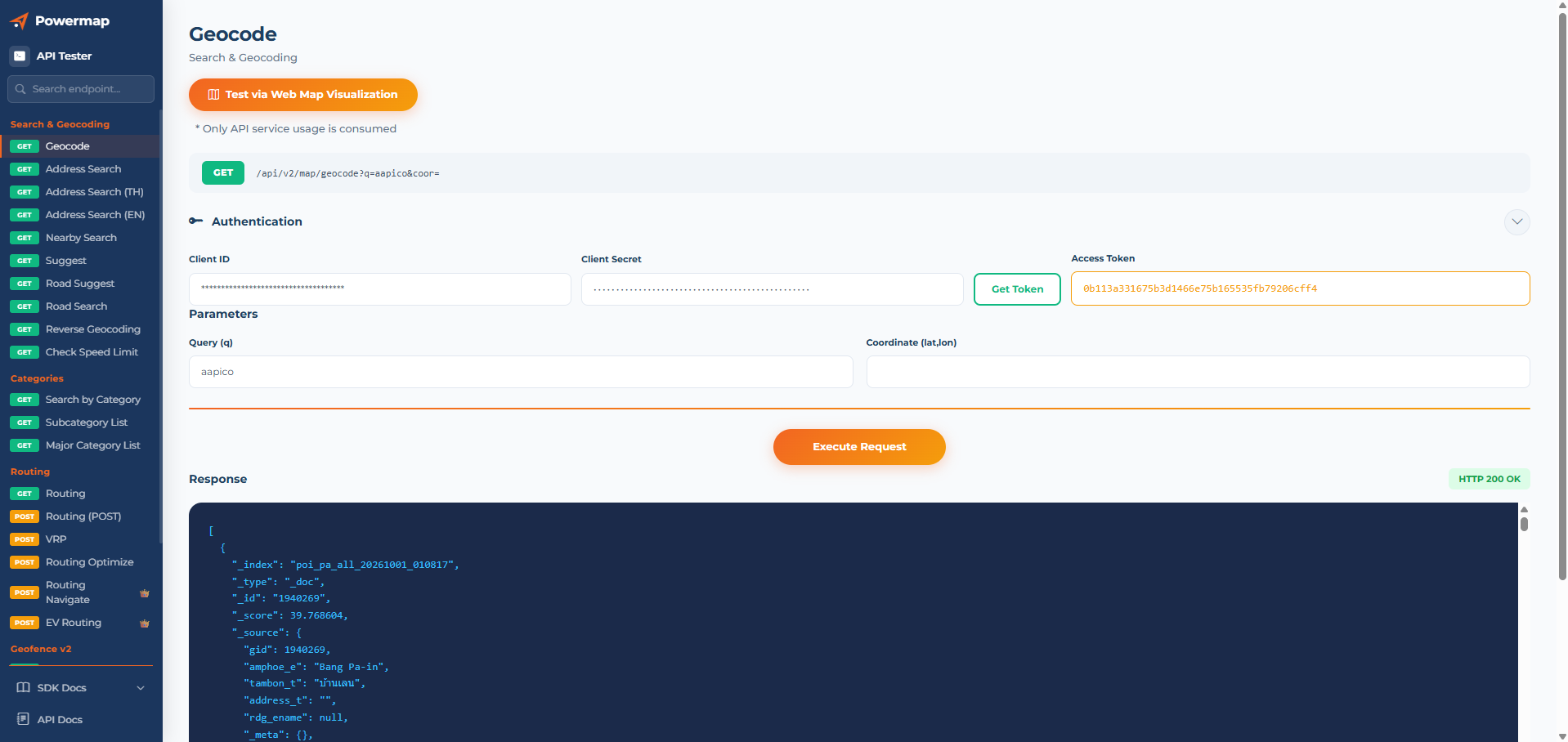This screenshot has width=1568, height=742.
Task: Open Reverse Geocoding endpoint
Action: pyautogui.click(x=80, y=329)
